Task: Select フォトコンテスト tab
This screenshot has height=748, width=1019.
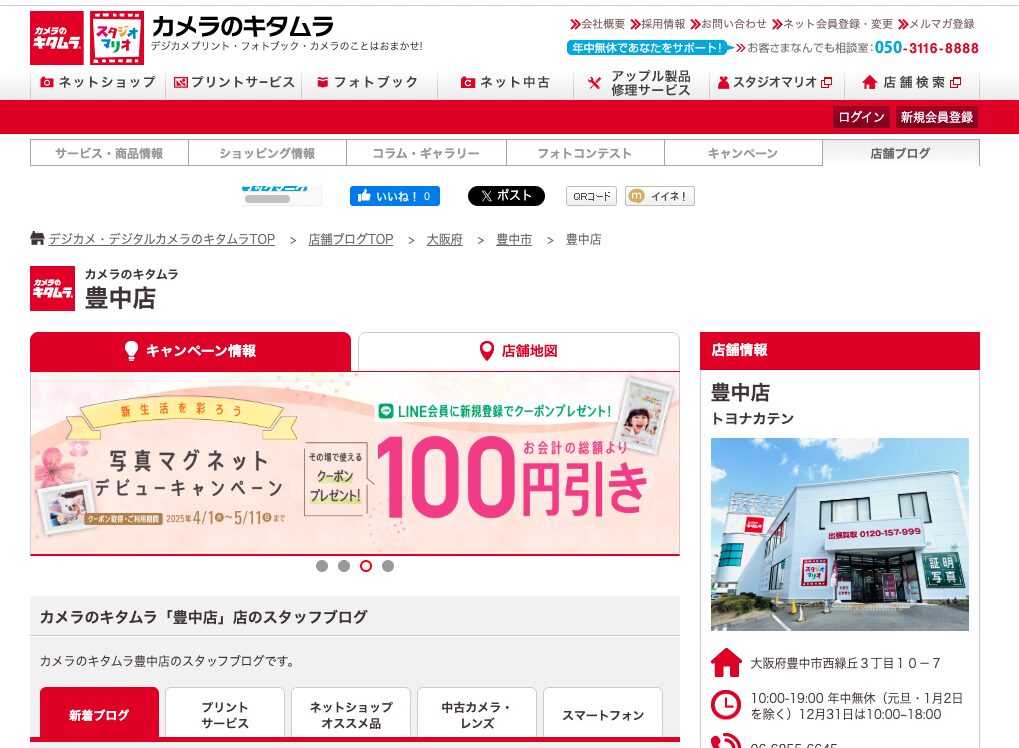Action: [585, 153]
